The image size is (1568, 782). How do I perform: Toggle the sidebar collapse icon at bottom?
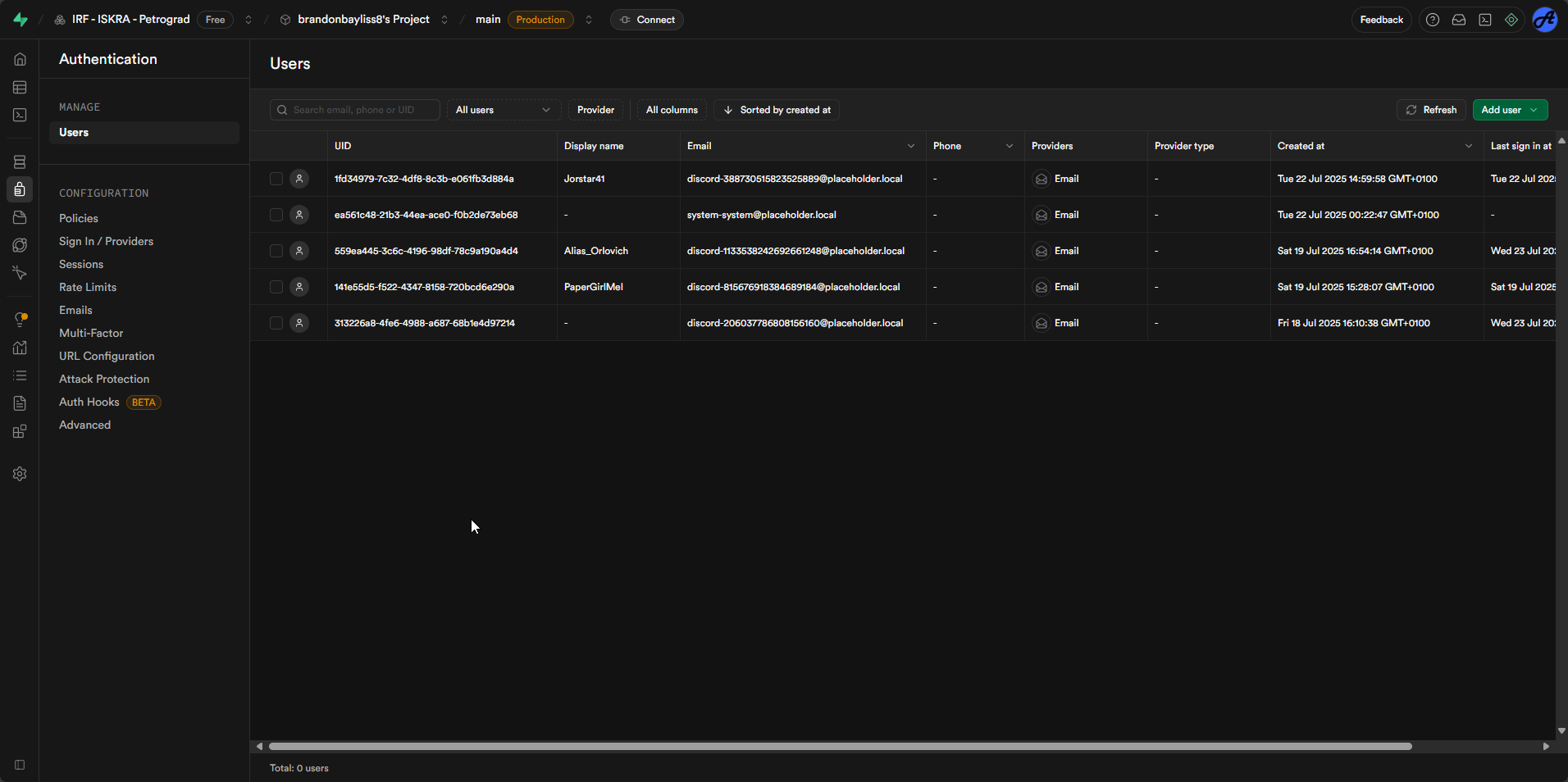tap(20, 765)
